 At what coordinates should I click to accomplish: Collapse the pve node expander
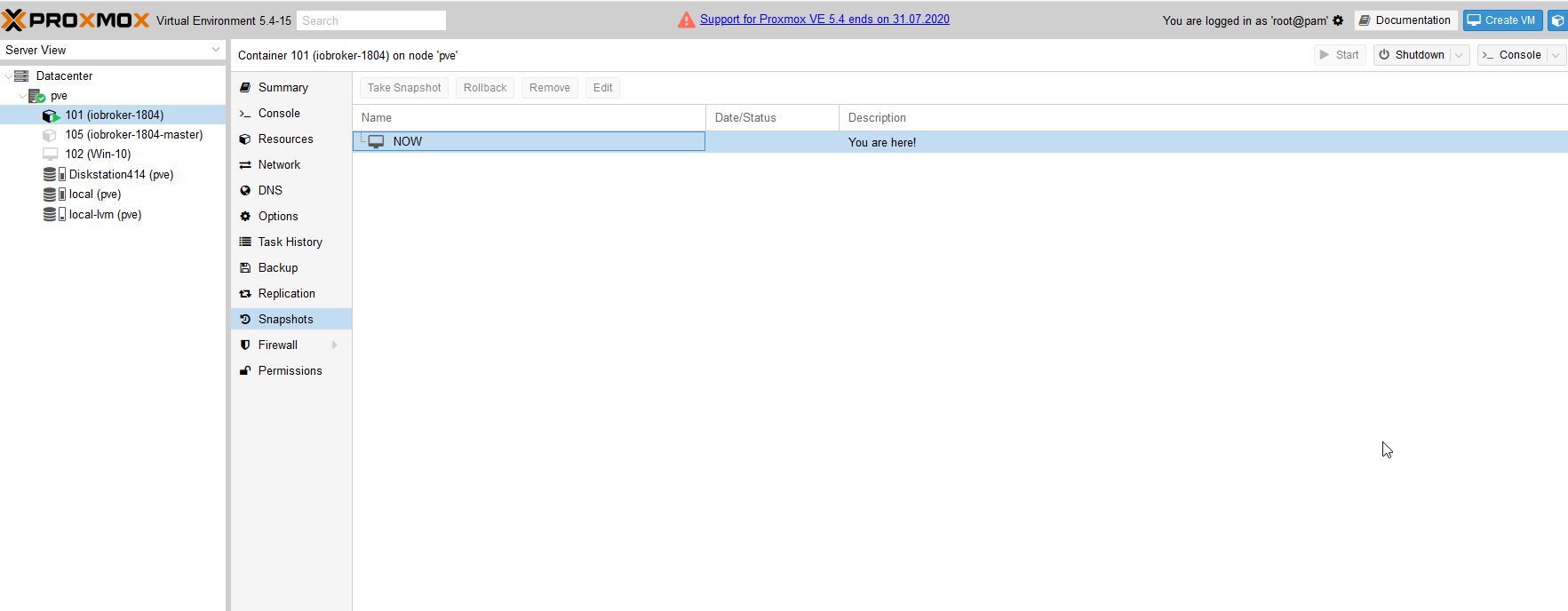tap(22, 96)
